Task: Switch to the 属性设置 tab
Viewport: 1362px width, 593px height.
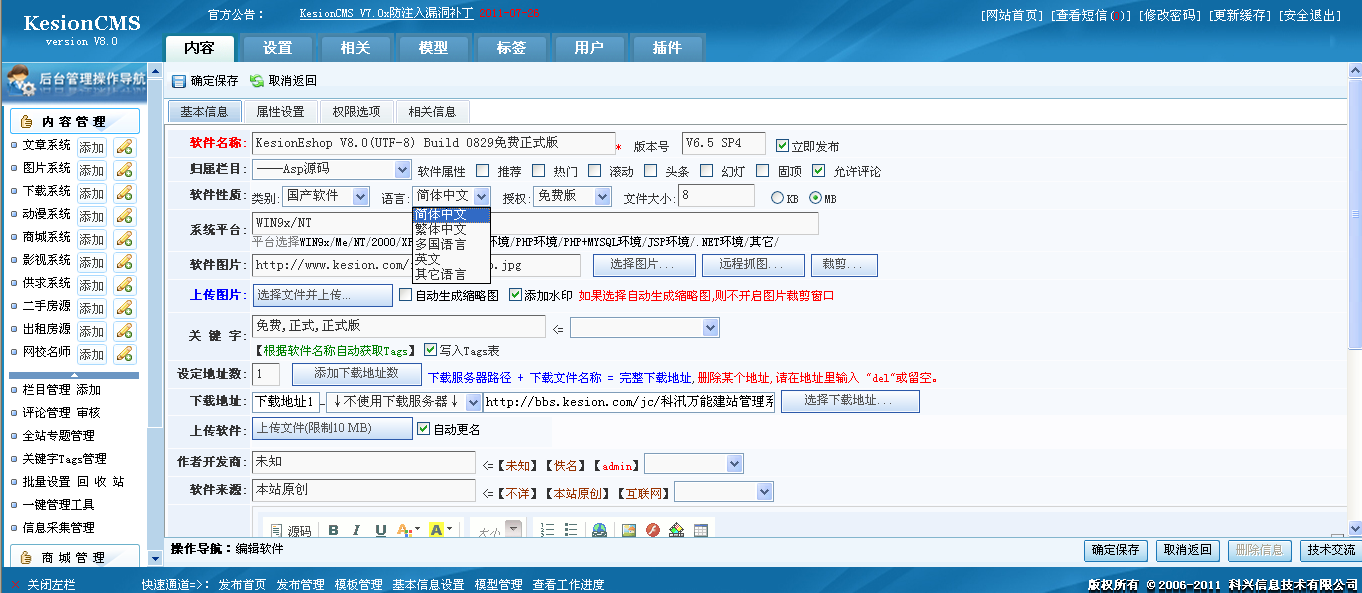Action: (x=280, y=112)
